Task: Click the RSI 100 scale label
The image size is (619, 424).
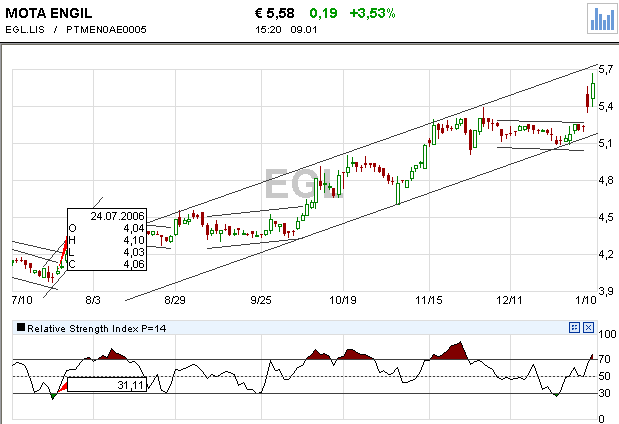Action: tap(607, 334)
